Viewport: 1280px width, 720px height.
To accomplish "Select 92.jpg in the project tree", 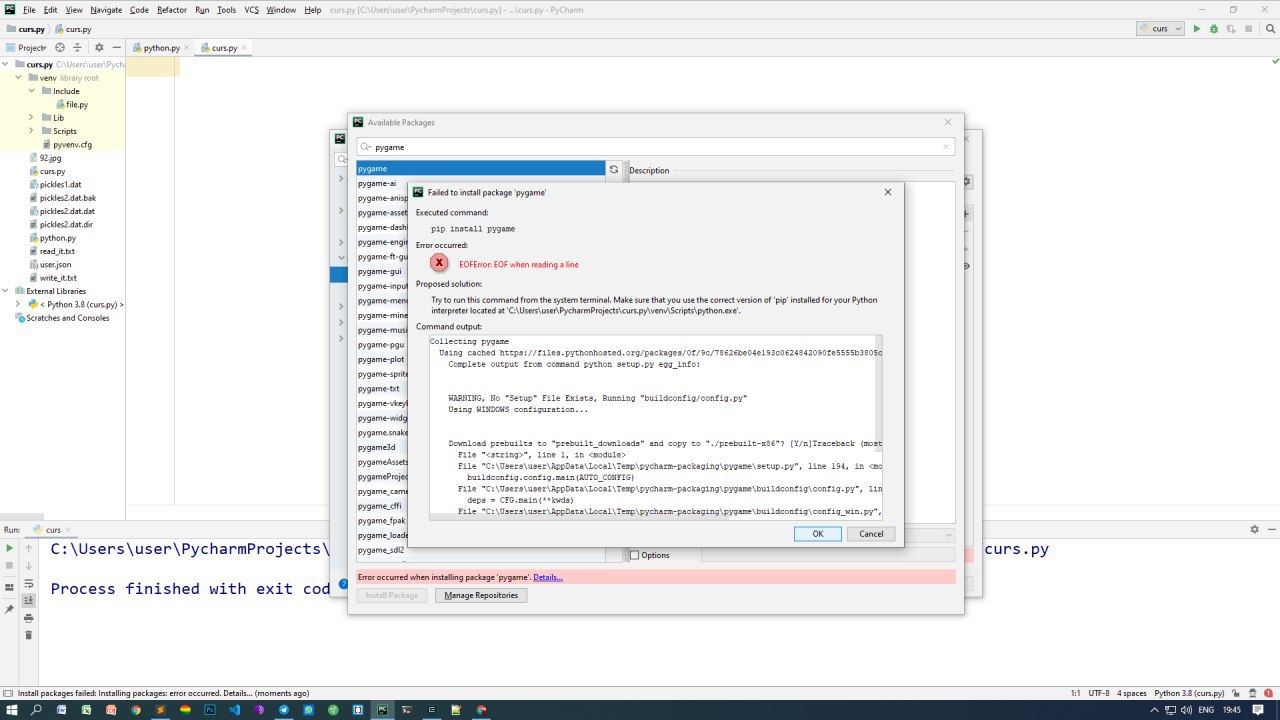I will pos(44,158).
